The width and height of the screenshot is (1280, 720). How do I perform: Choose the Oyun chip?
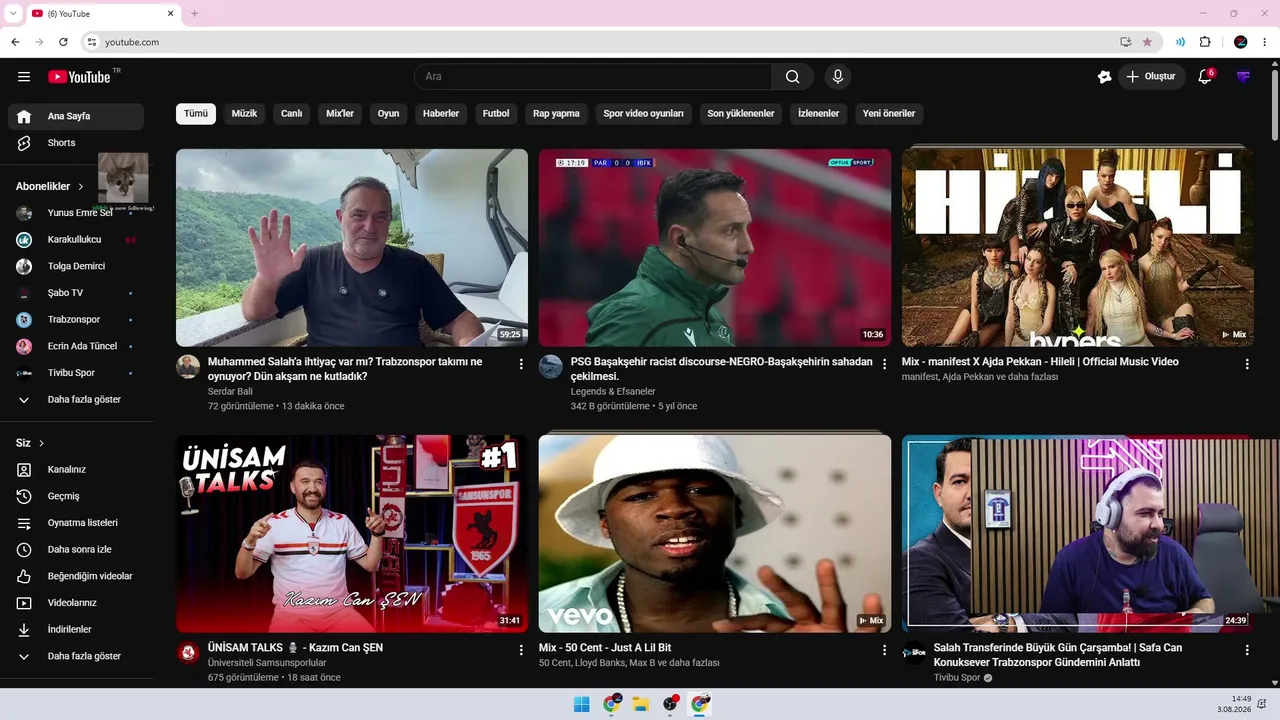pyautogui.click(x=388, y=114)
